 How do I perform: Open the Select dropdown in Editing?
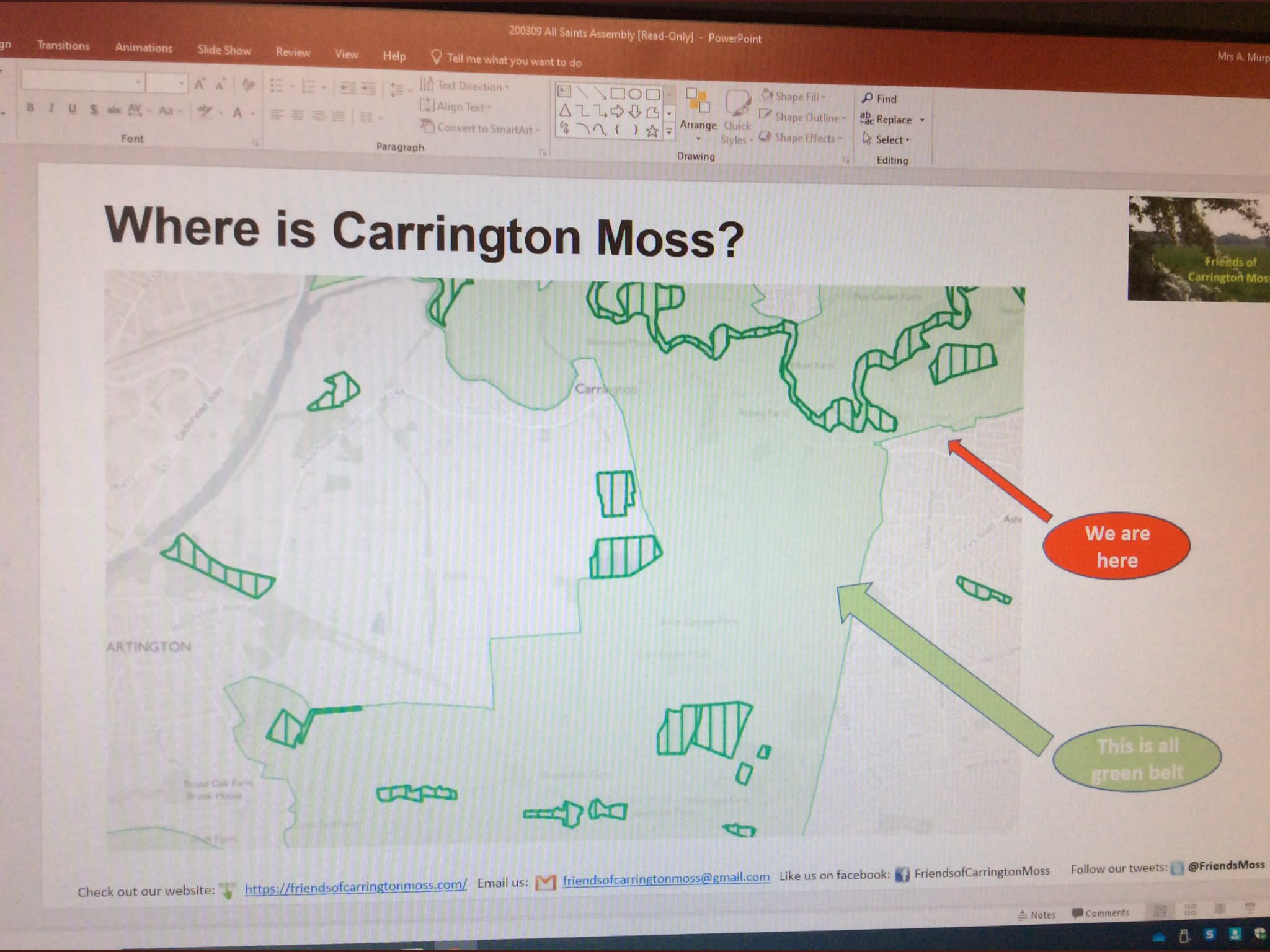(886, 139)
